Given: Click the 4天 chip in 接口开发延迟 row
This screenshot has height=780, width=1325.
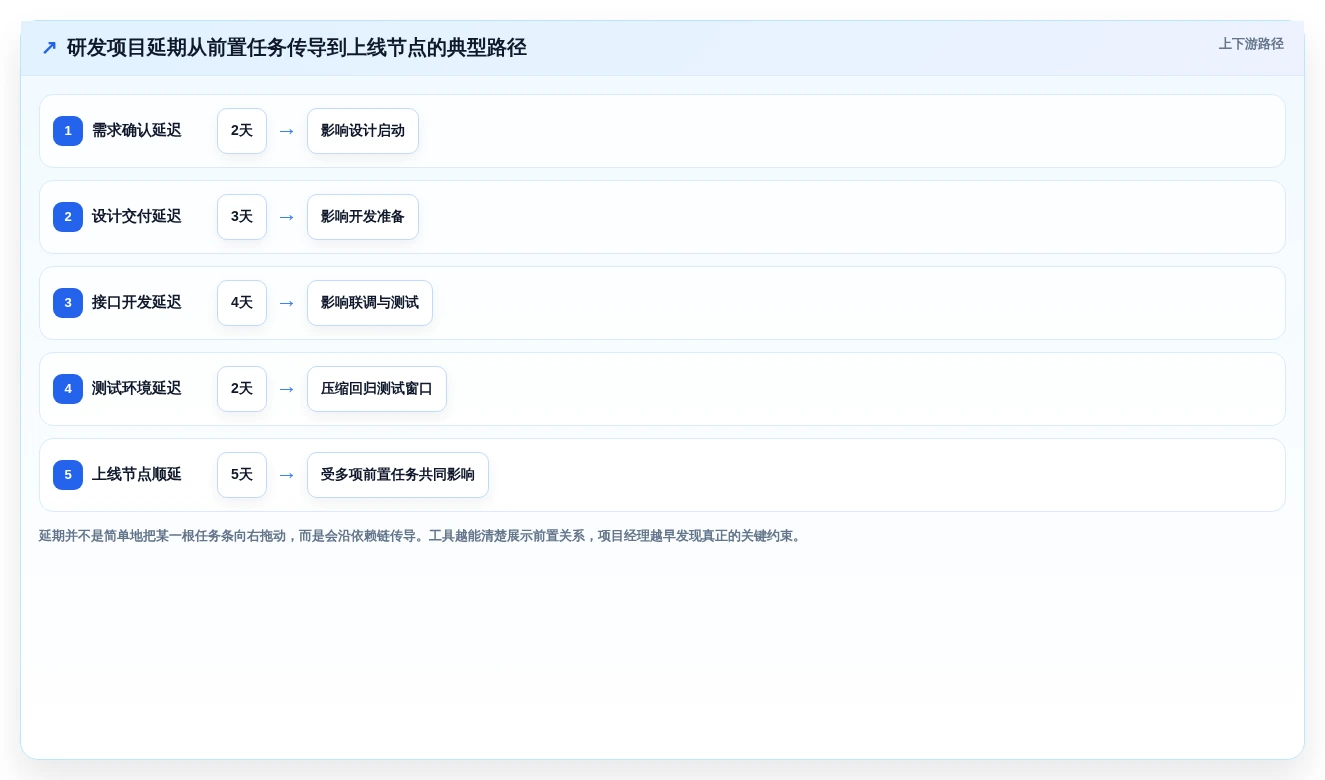Looking at the screenshot, I should 242,303.
